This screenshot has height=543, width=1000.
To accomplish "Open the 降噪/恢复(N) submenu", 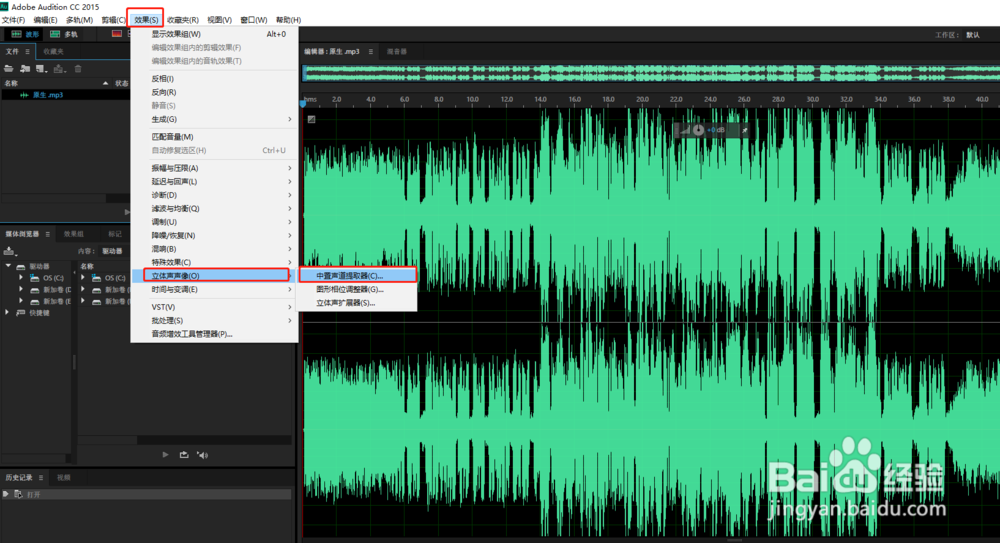I will [215, 235].
